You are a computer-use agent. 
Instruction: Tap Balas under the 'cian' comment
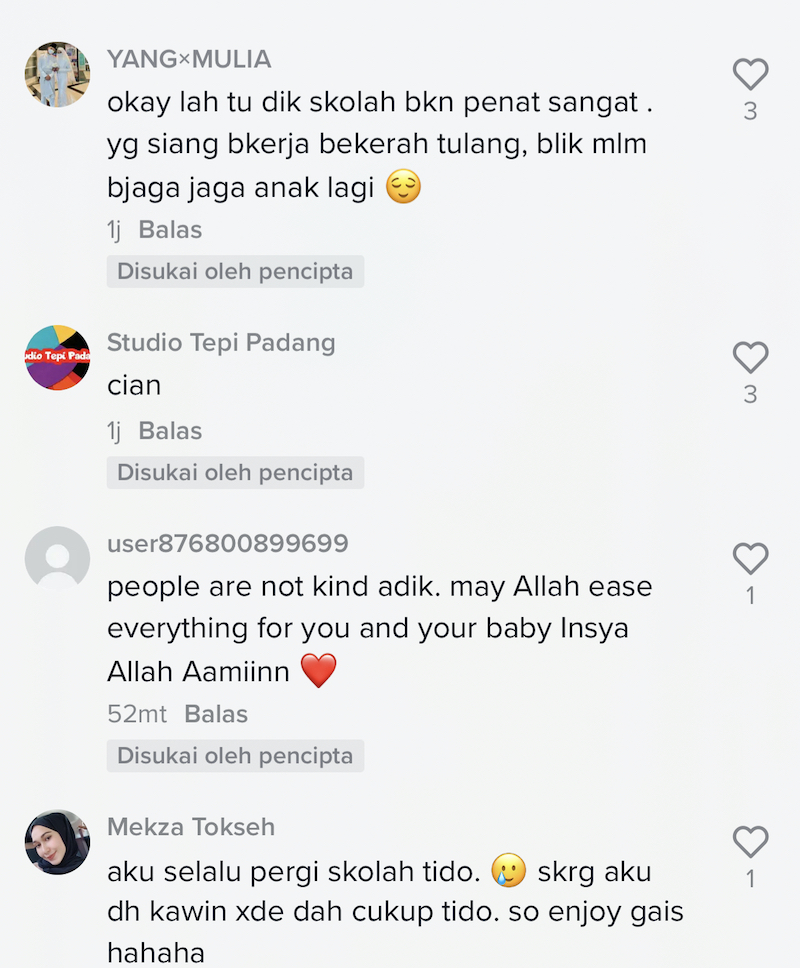click(x=170, y=431)
